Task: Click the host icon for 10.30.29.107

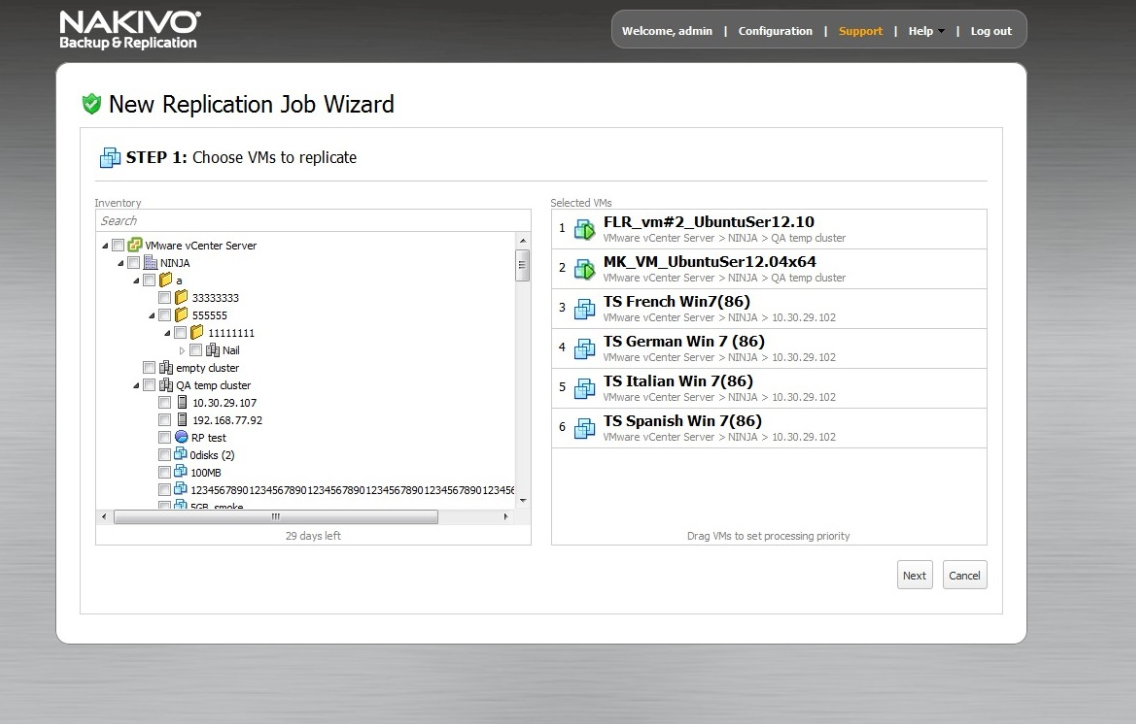Action: pos(182,402)
